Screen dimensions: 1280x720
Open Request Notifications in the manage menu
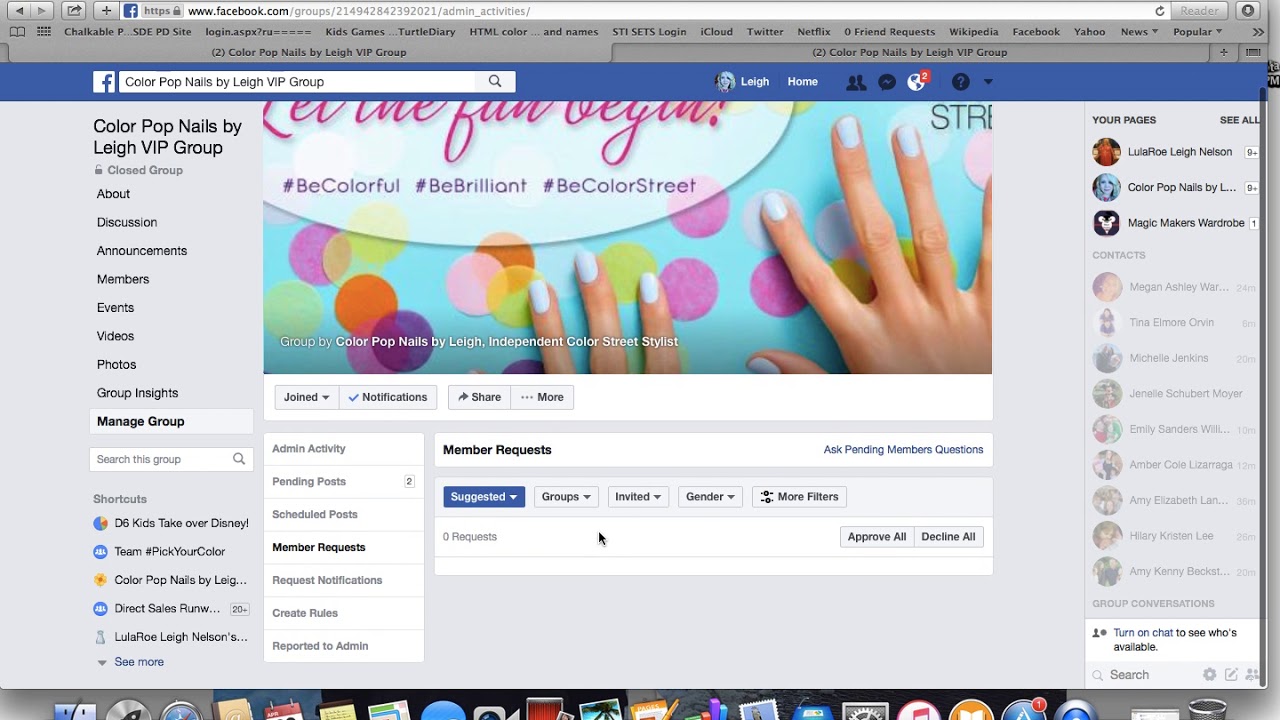327,580
